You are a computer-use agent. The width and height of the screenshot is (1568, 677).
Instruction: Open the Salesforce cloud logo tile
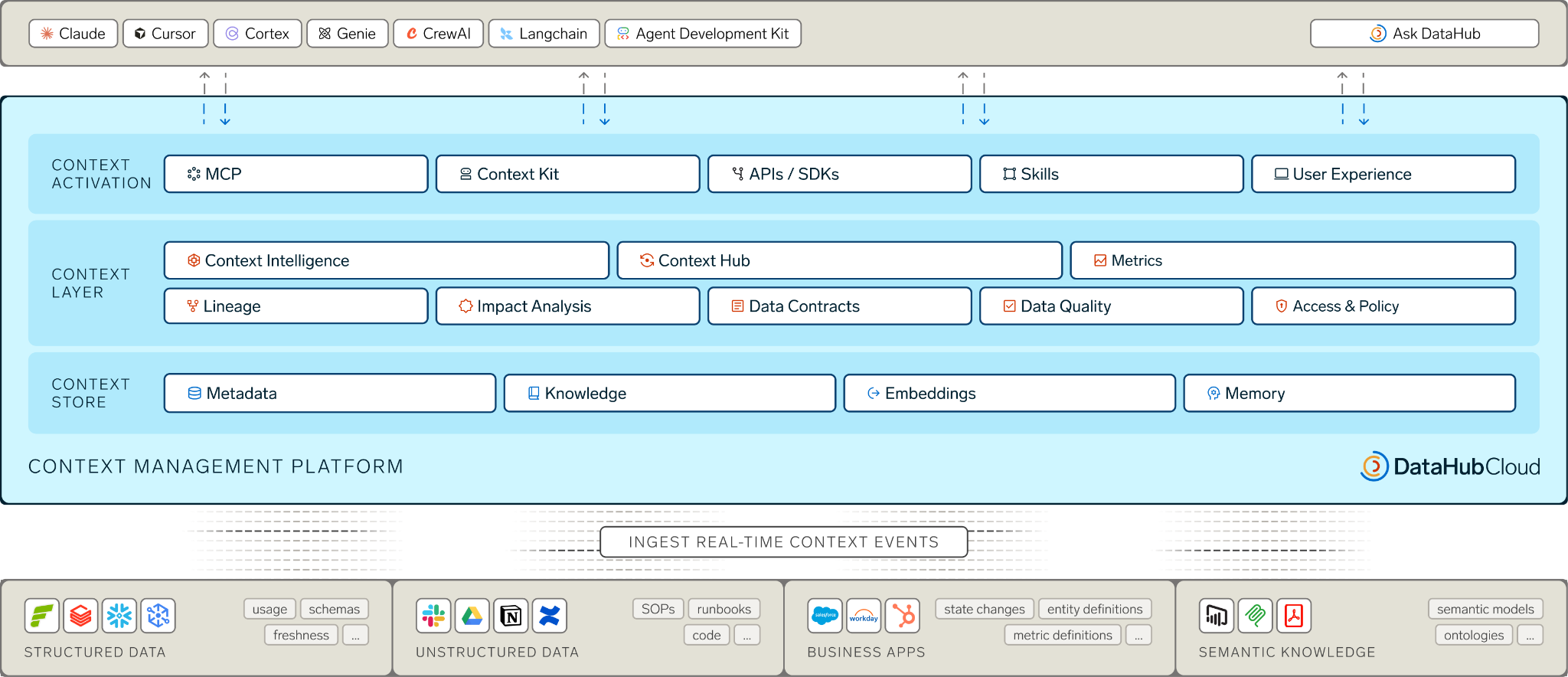825,616
